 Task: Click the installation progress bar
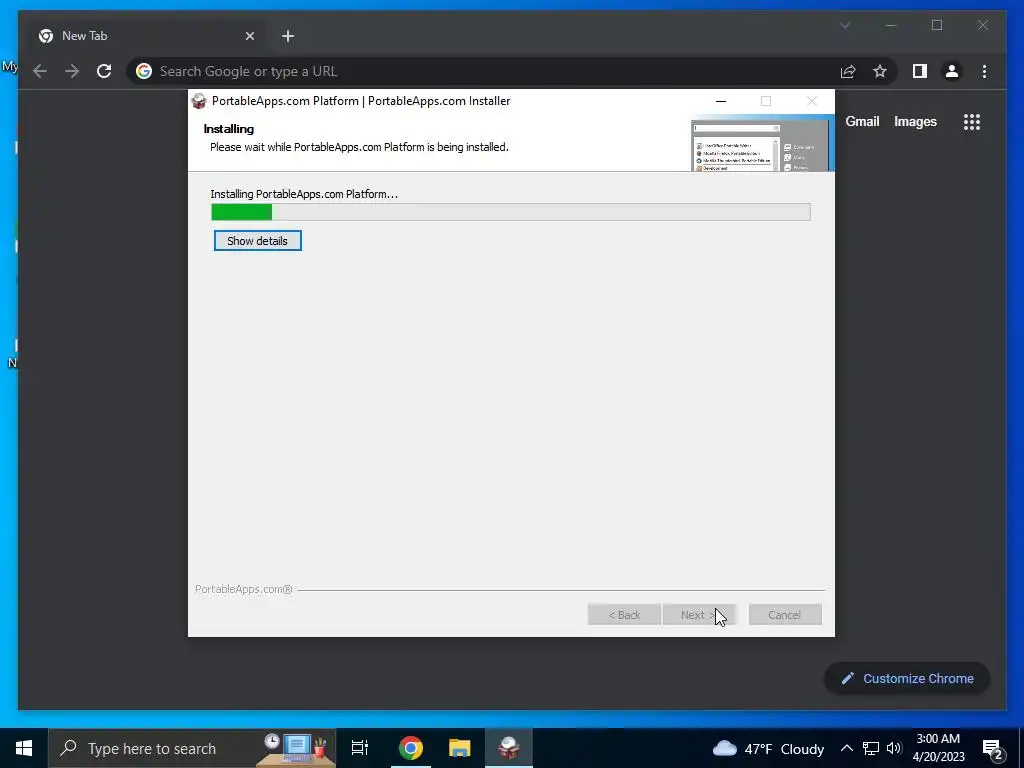pyautogui.click(x=511, y=212)
